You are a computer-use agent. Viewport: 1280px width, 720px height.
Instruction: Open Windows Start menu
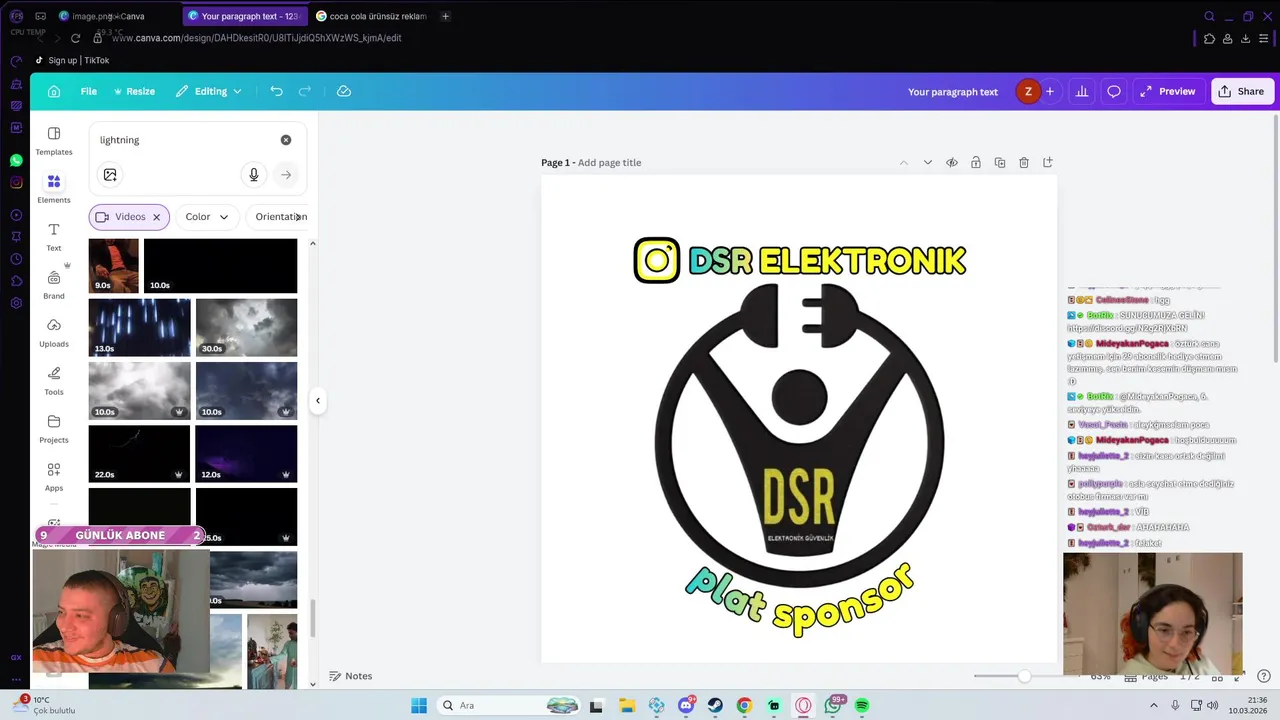pyautogui.click(x=419, y=705)
